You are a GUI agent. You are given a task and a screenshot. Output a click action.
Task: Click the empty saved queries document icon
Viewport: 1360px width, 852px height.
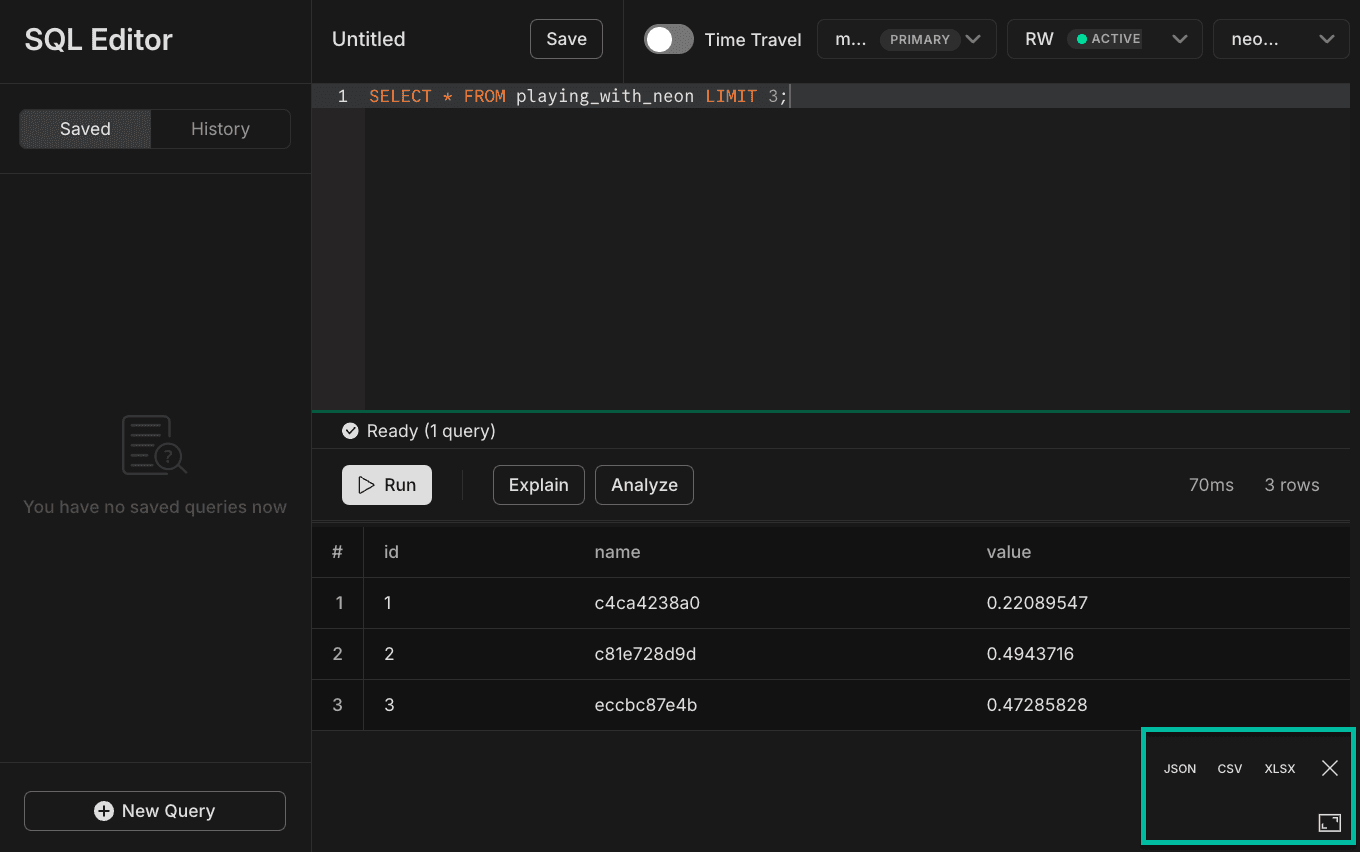[x=154, y=444]
